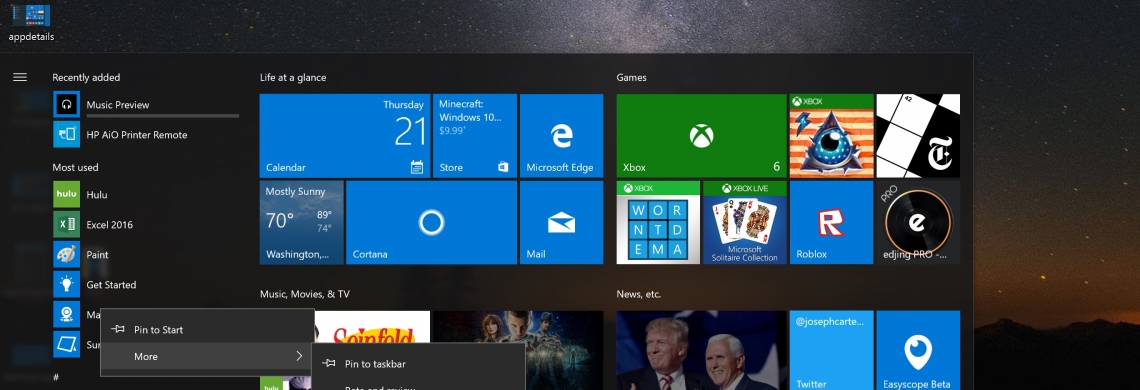Launch the Microsoft Edge tile

tap(561, 135)
